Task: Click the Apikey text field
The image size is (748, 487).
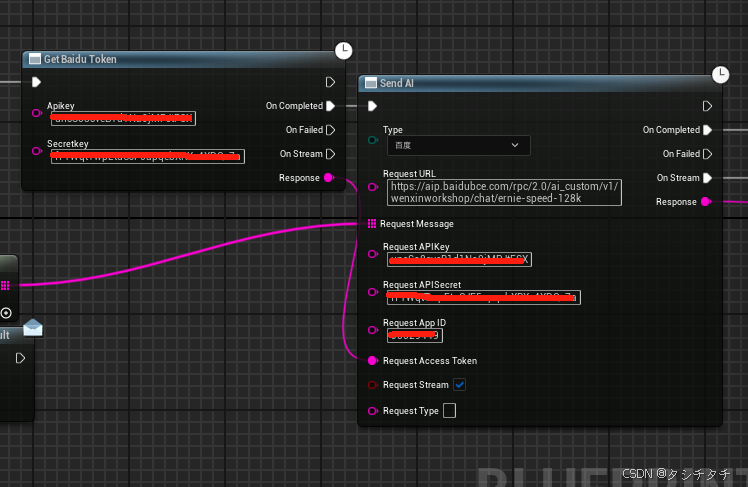Action: click(x=123, y=118)
